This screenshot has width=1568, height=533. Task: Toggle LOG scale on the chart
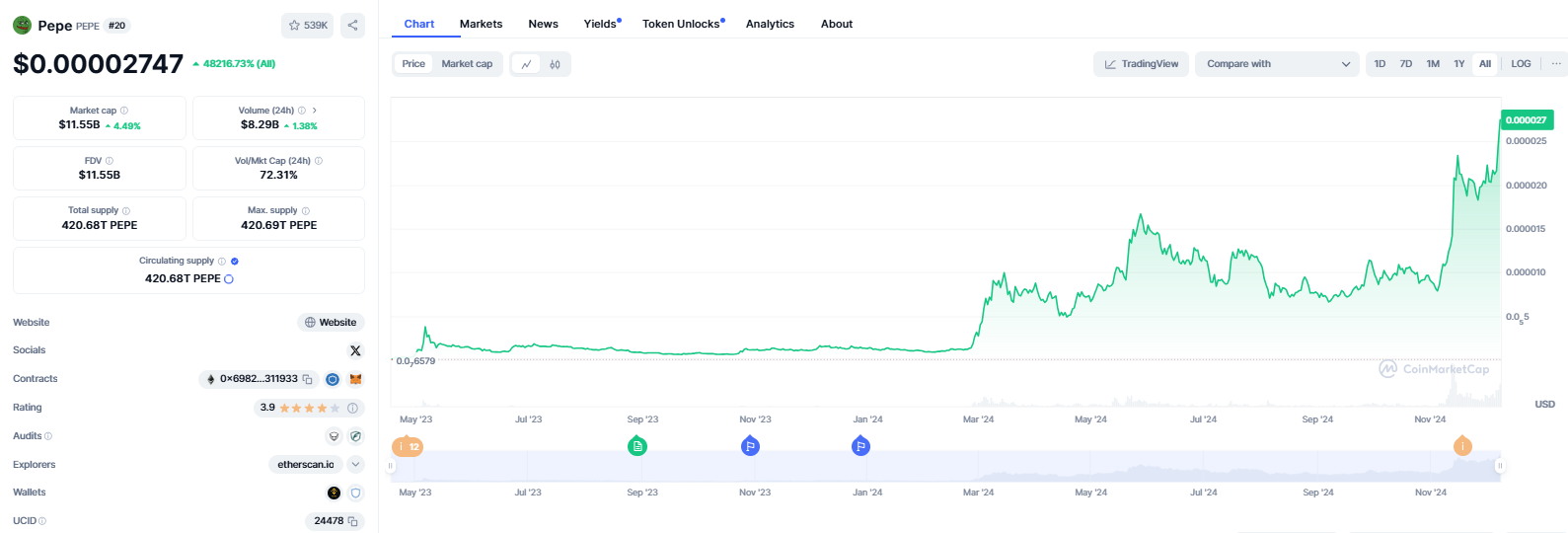(x=1521, y=64)
